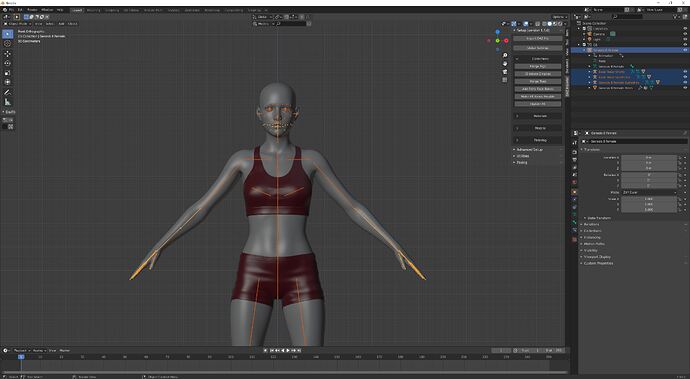Toggle Location X lock icon
This screenshot has width=690, height=379.
pos(680,157)
